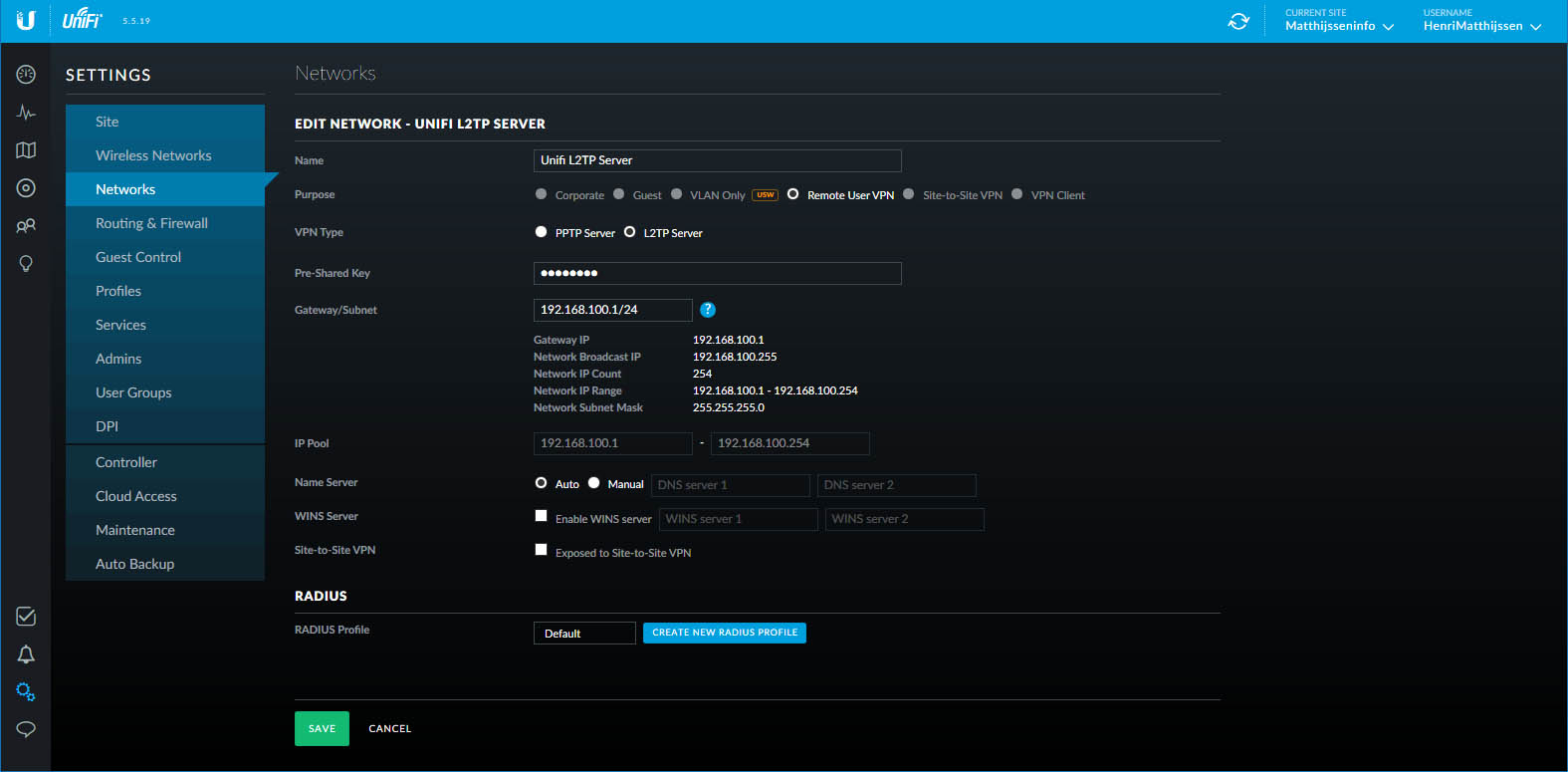Open the Statistics pulse icon
Screen dimensions: 1568x772
pyautogui.click(x=26, y=113)
